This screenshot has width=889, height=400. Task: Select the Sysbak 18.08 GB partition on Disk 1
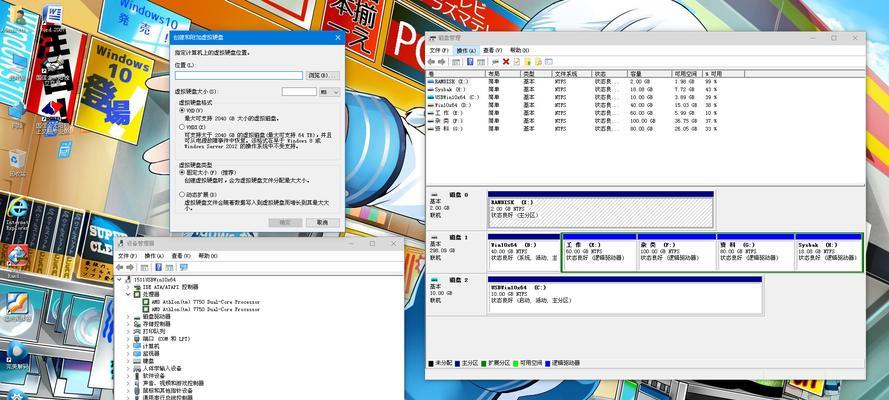click(x=828, y=252)
